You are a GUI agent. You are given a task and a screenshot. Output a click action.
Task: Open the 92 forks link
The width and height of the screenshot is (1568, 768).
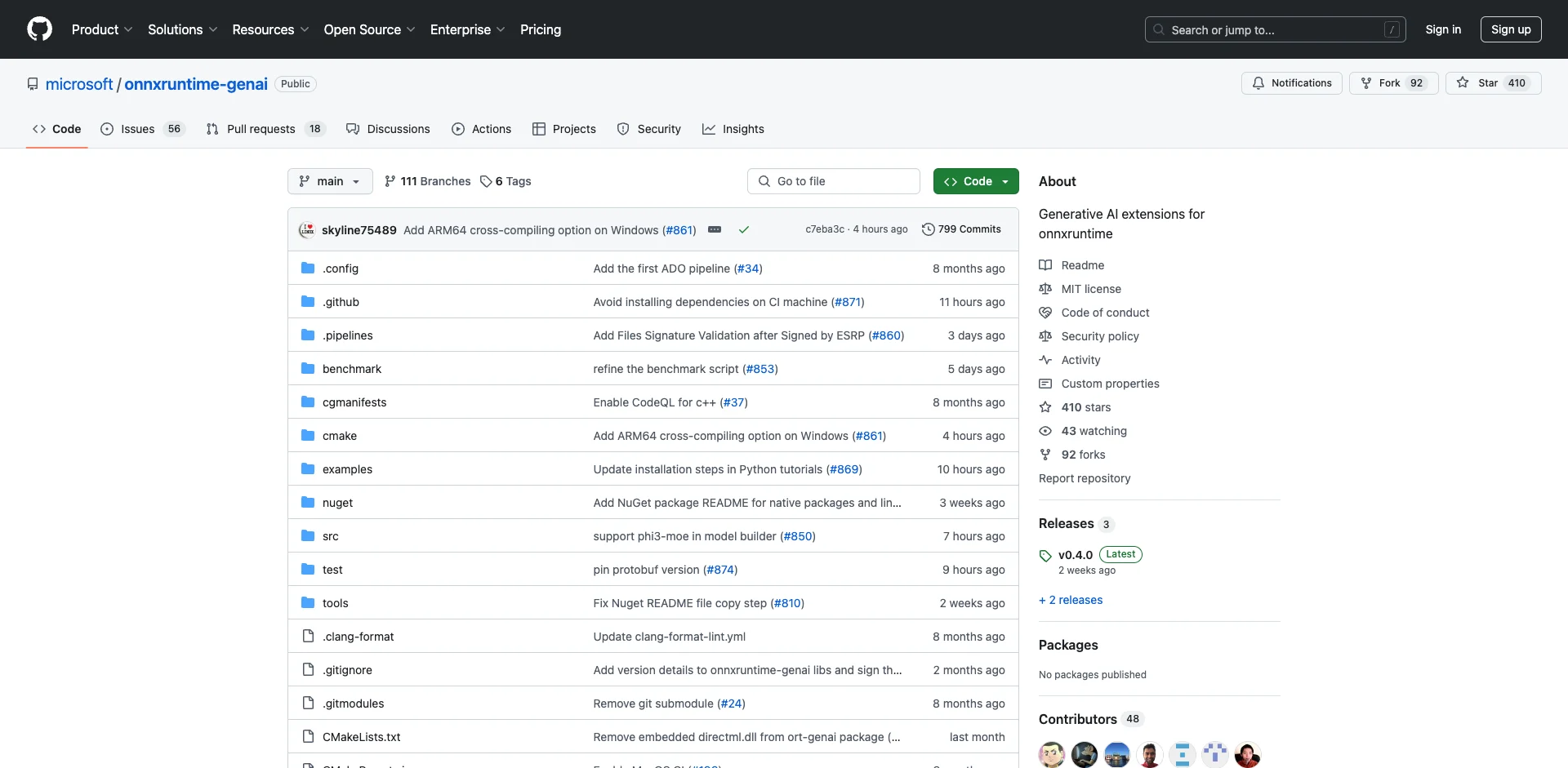(x=1083, y=455)
